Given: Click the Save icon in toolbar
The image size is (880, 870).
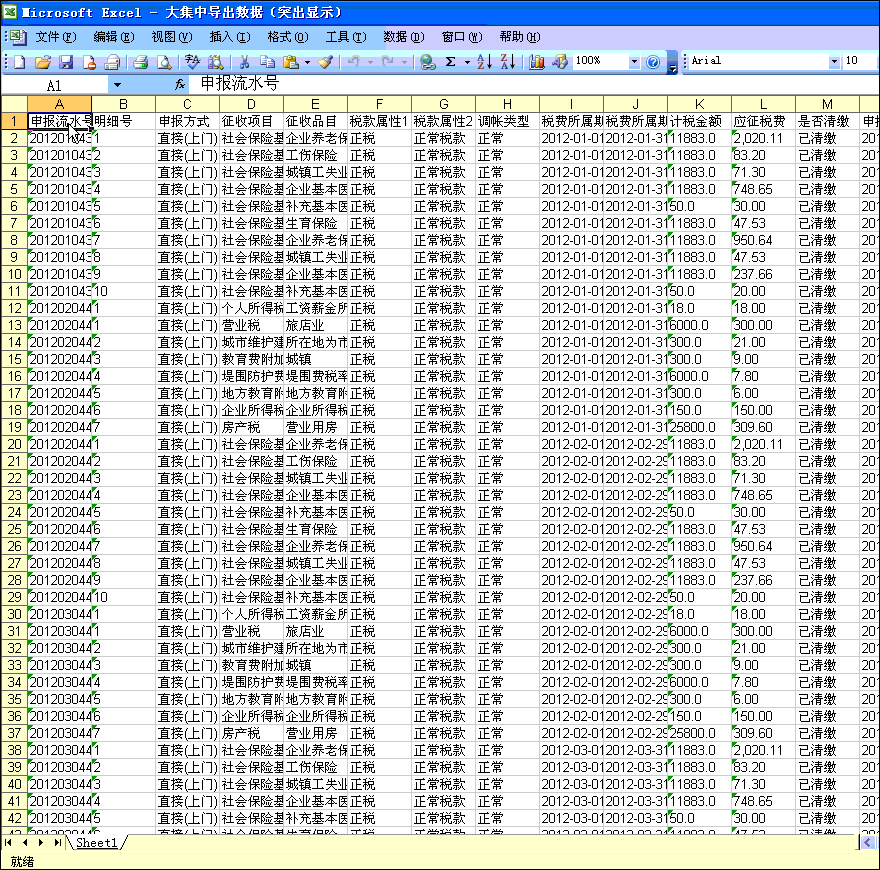Looking at the screenshot, I should pos(66,62).
